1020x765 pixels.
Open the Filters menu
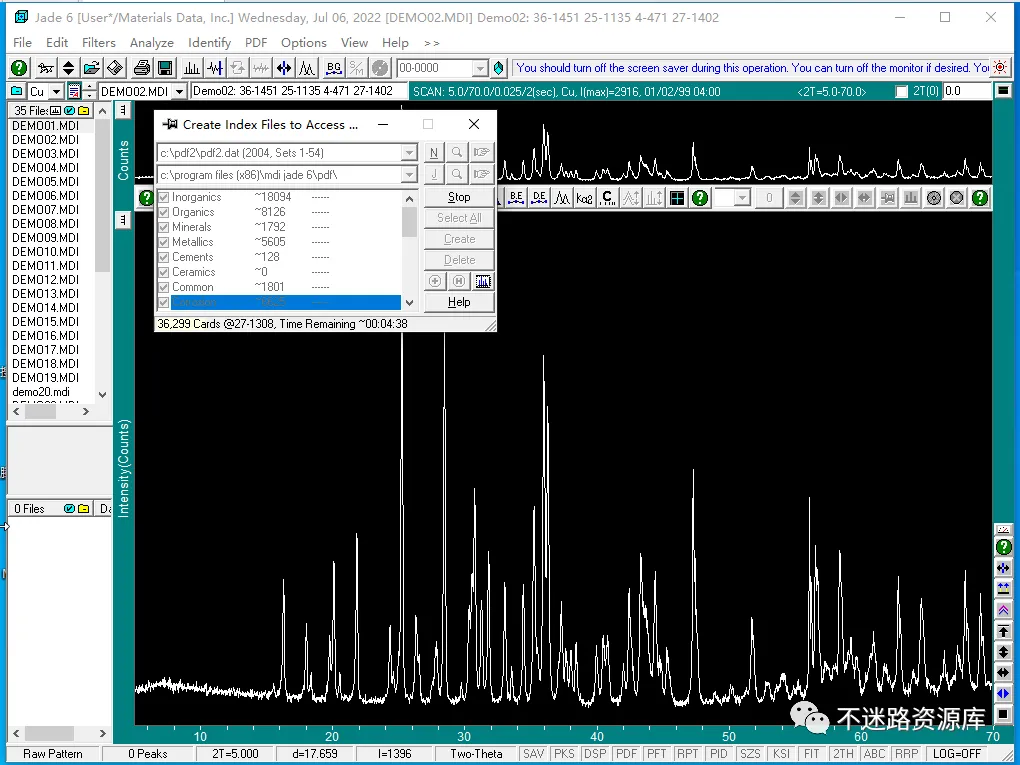(x=99, y=42)
